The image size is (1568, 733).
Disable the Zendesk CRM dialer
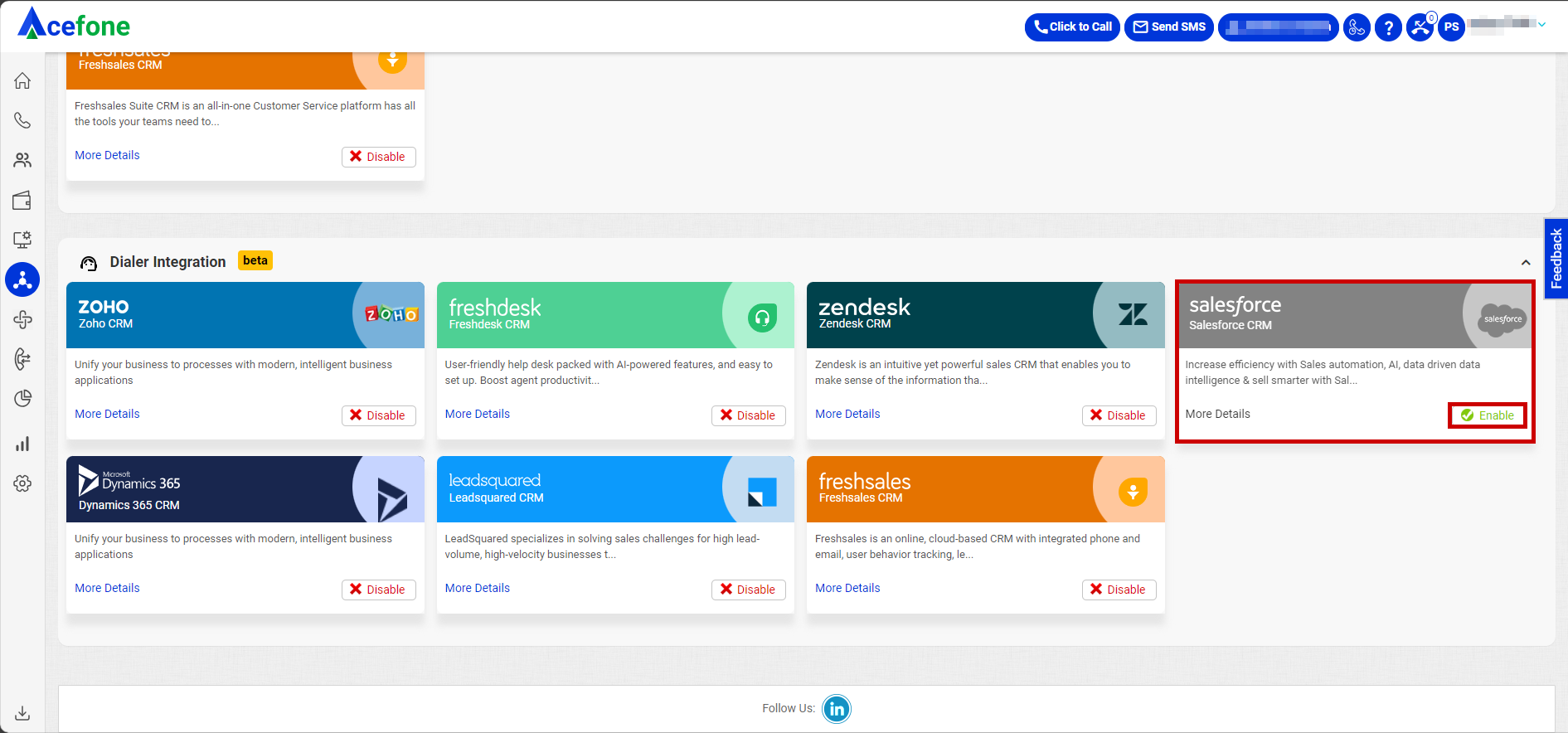1119,415
